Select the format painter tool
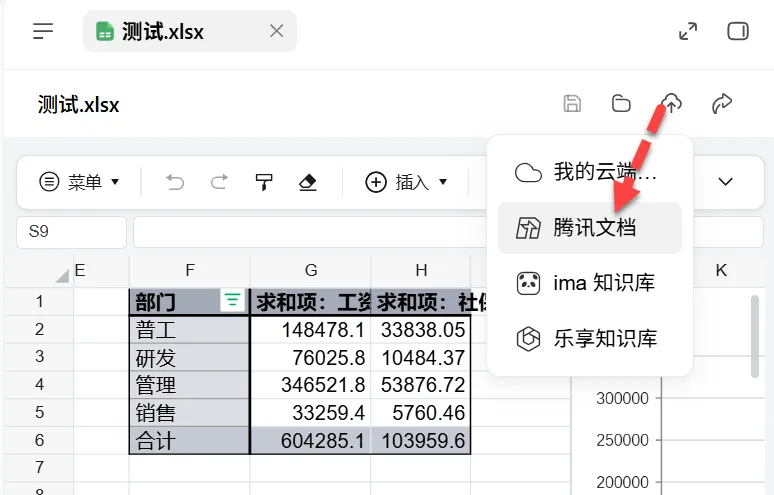The height and width of the screenshot is (495, 774). [264, 182]
